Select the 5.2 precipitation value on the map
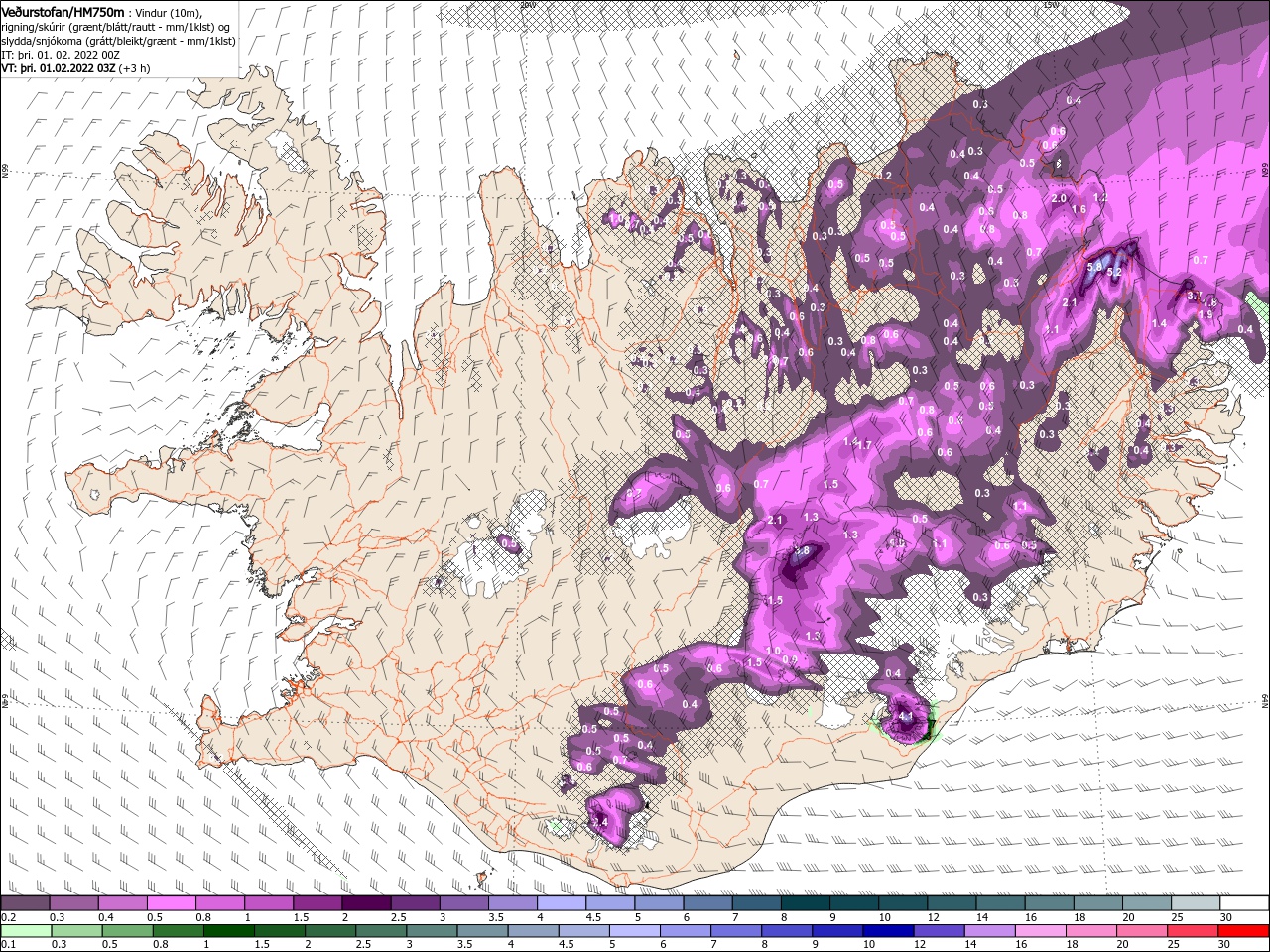Viewport: 1270px width, 952px height. (1114, 272)
